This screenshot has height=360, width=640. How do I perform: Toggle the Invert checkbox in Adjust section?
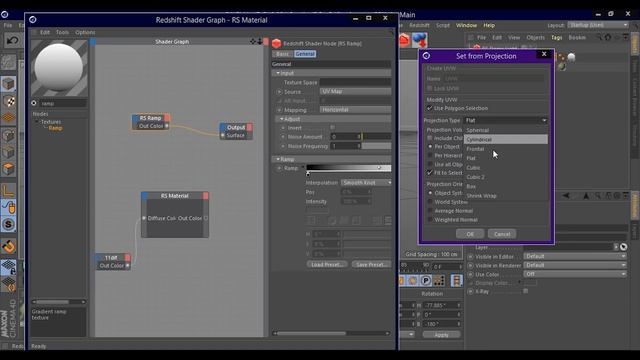coord(332,128)
